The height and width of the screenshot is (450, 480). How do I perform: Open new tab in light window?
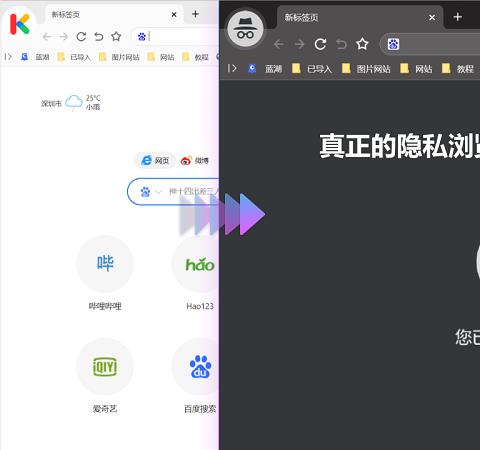point(196,14)
